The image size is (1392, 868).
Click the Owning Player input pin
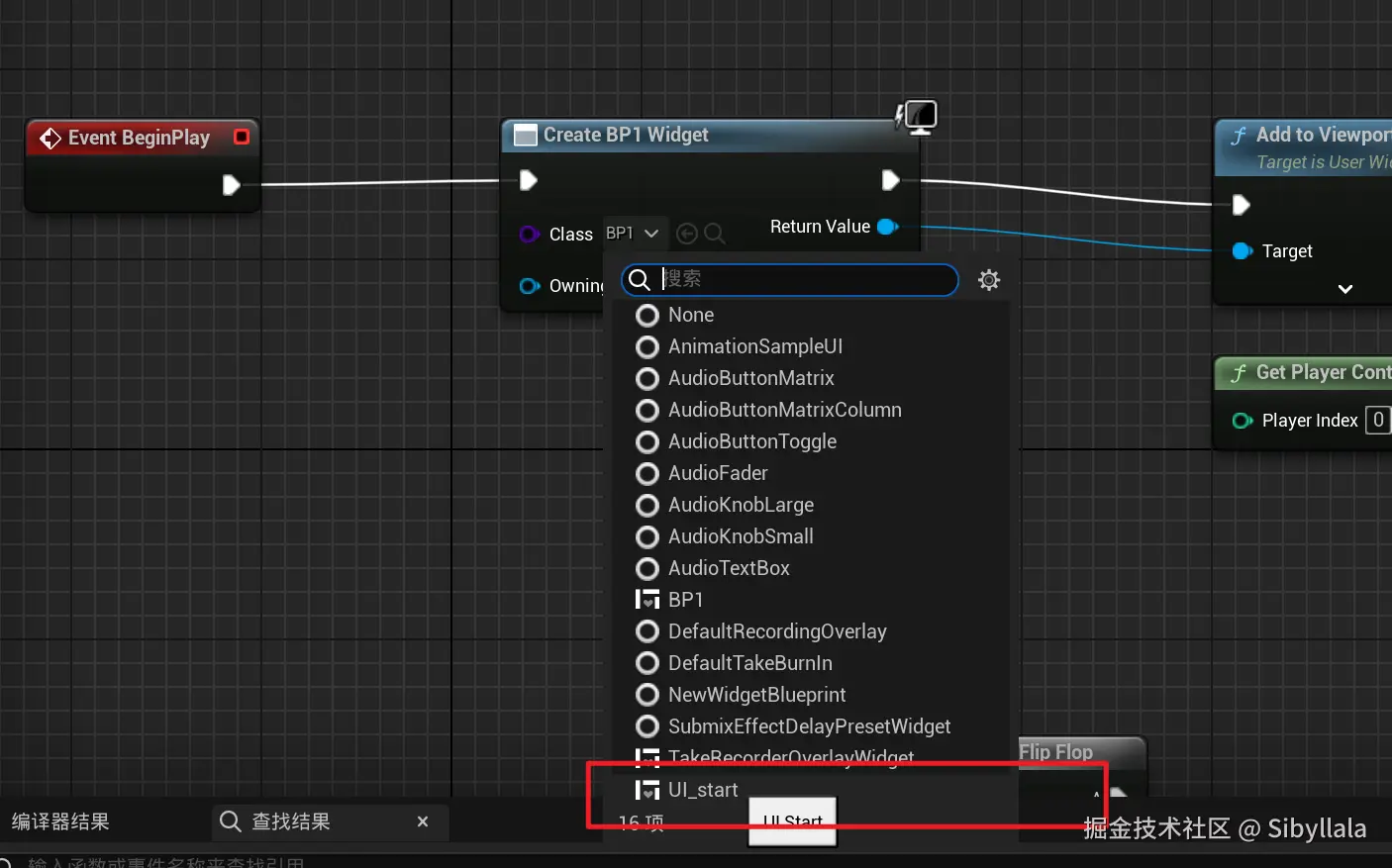(530, 286)
